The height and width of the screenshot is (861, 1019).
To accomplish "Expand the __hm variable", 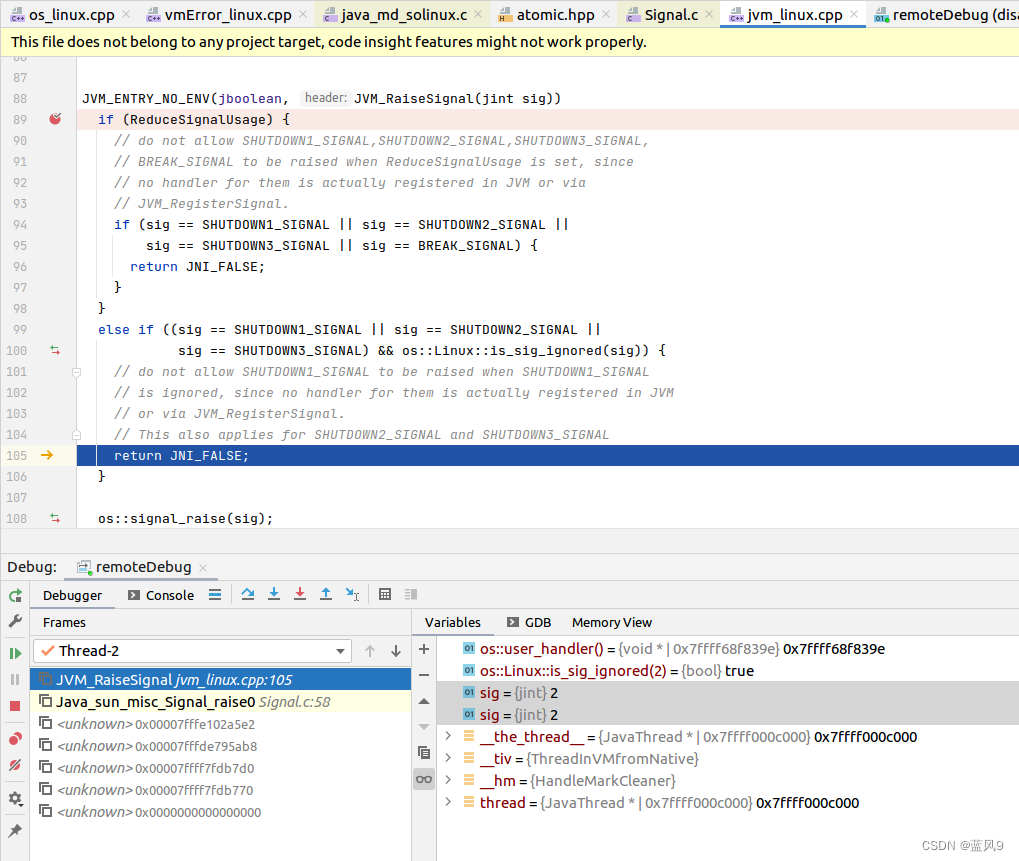I will [448, 780].
